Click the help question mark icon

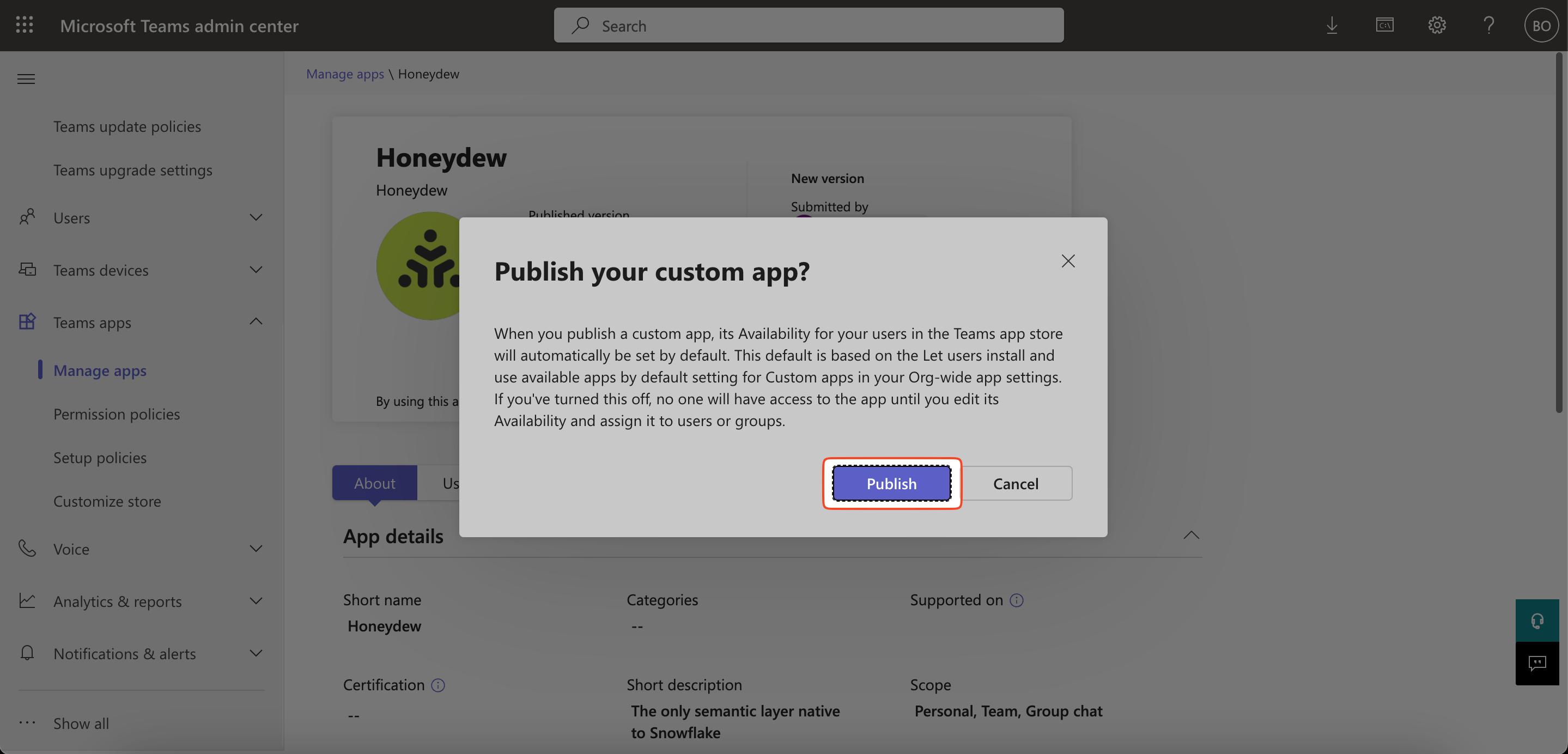pyautogui.click(x=1488, y=25)
